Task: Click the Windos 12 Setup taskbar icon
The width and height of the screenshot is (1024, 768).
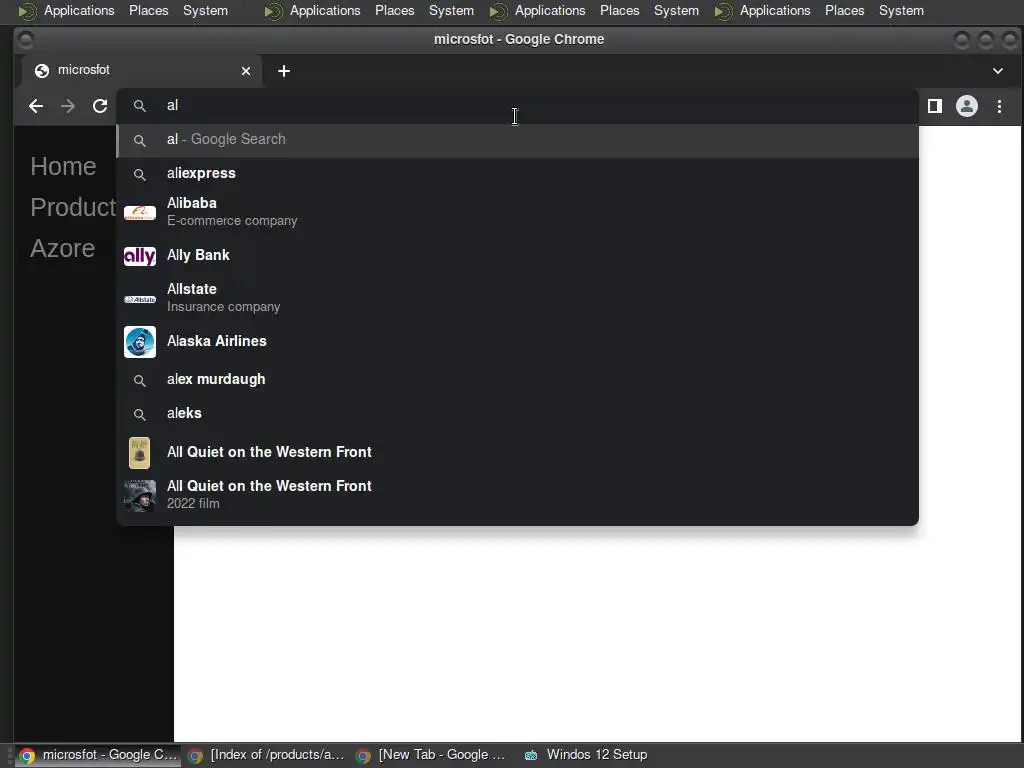Action: (x=531, y=756)
